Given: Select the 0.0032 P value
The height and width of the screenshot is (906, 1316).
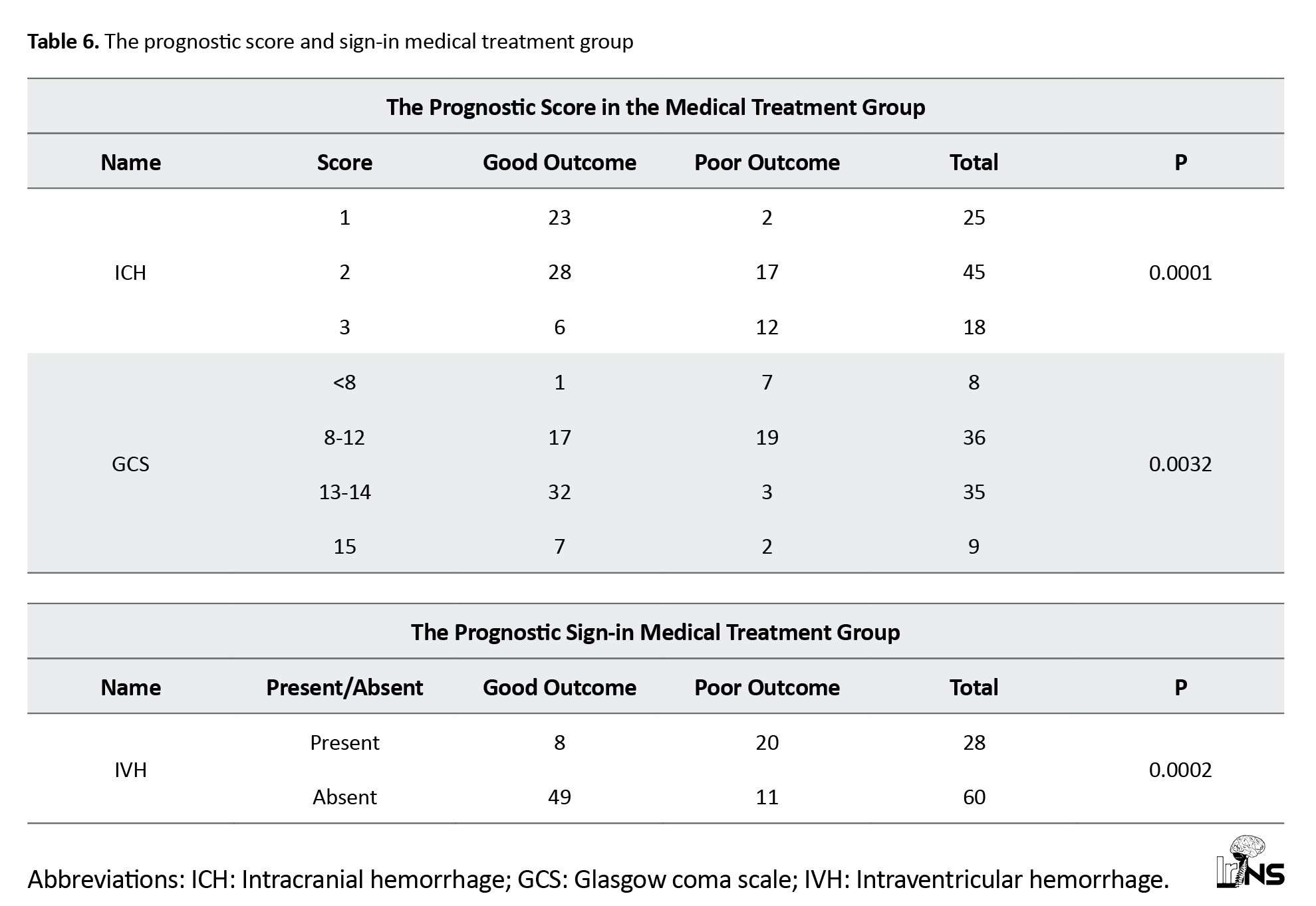Looking at the screenshot, I should [1180, 464].
